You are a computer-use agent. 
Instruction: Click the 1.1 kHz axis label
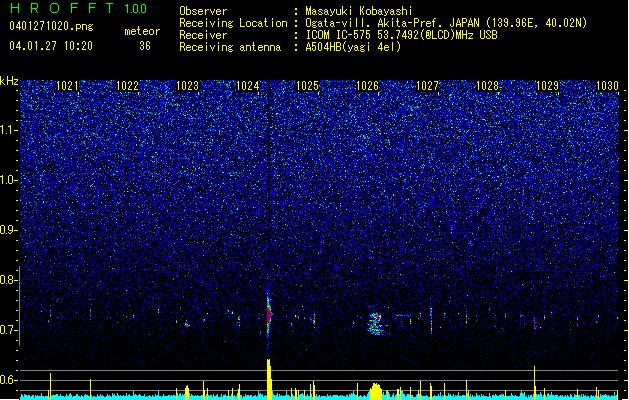click(x=9, y=130)
